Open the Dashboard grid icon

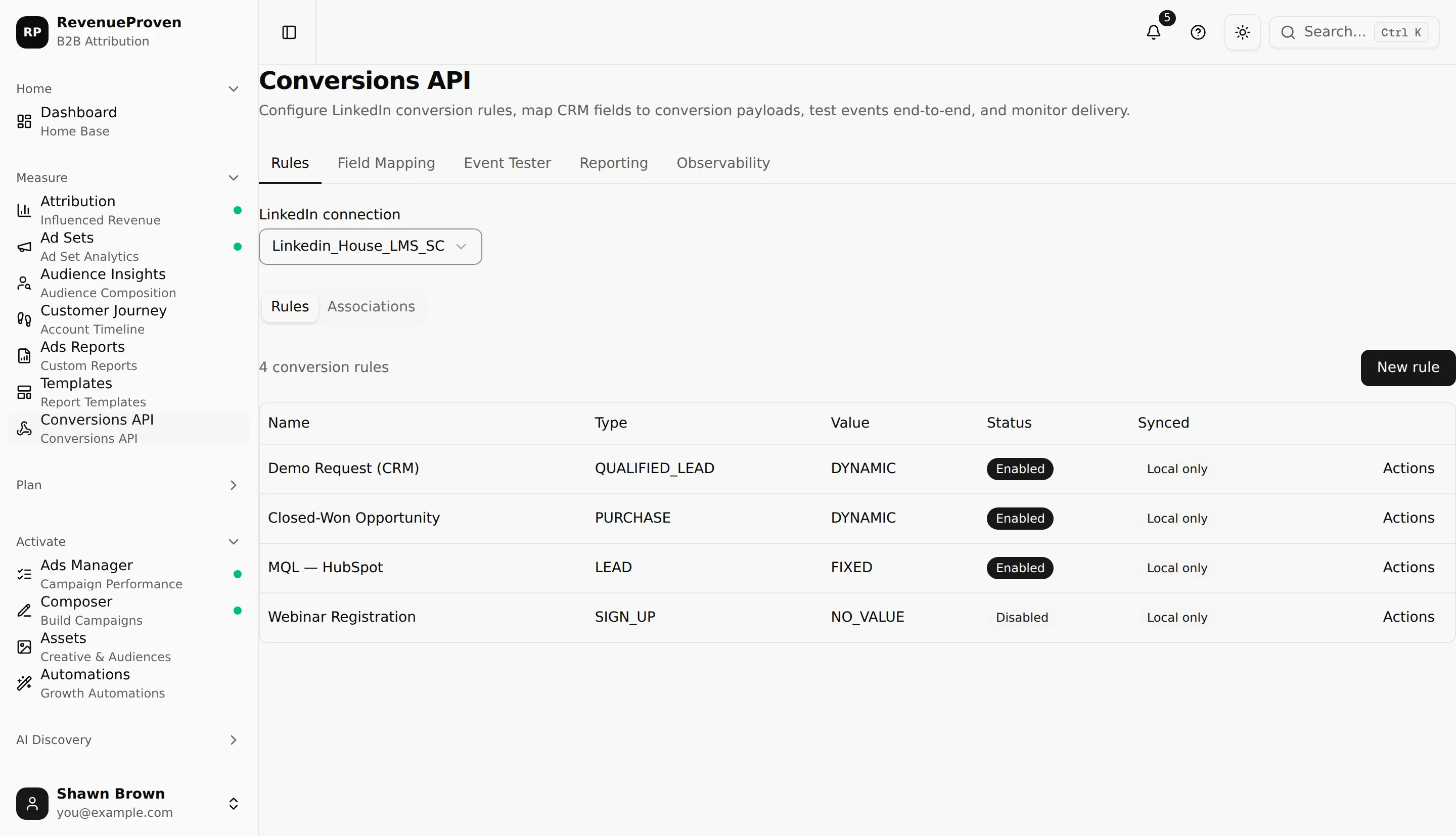coord(24,121)
